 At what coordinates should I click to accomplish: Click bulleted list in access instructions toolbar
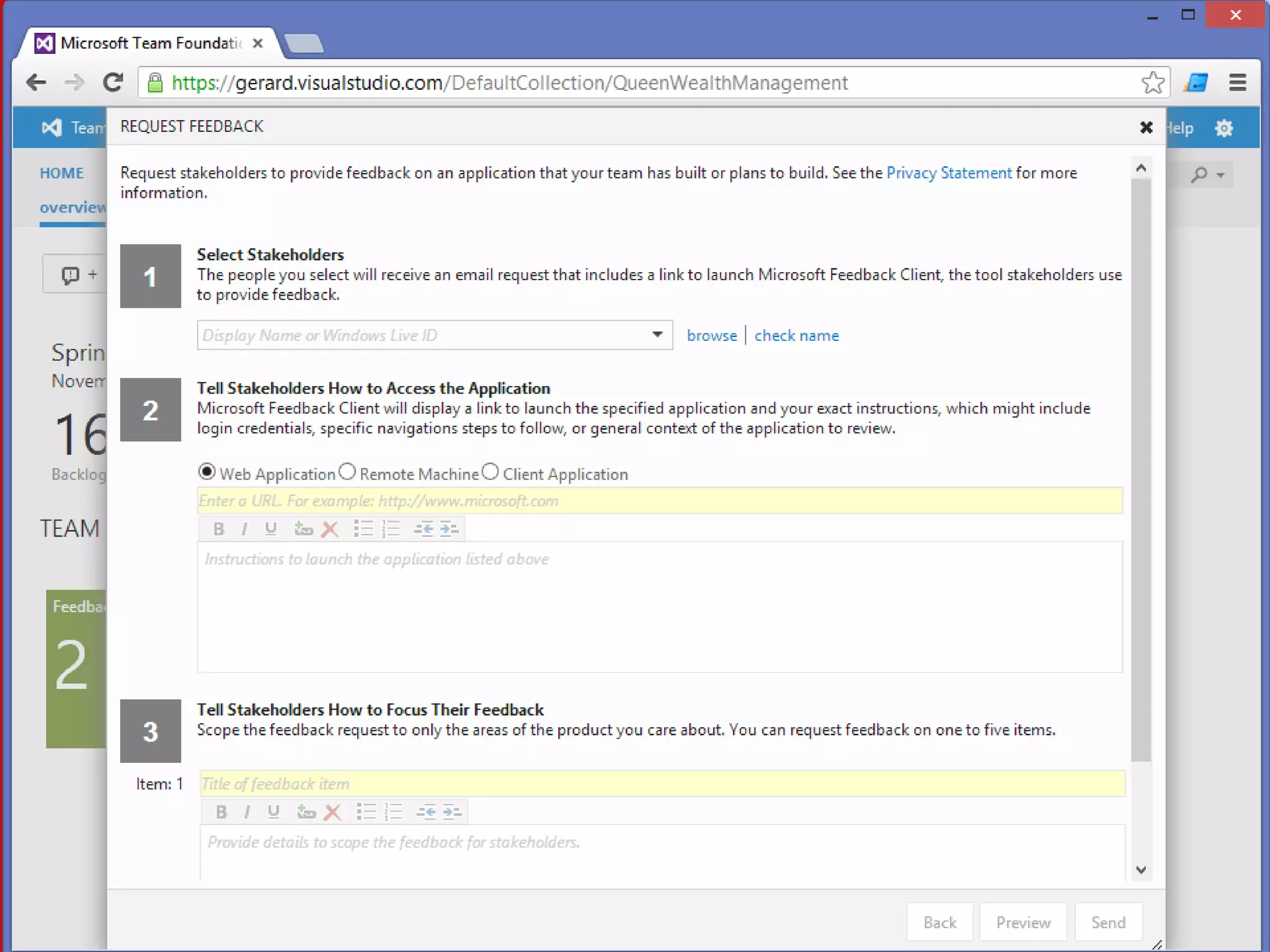pyautogui.click(x=363, y=529)
